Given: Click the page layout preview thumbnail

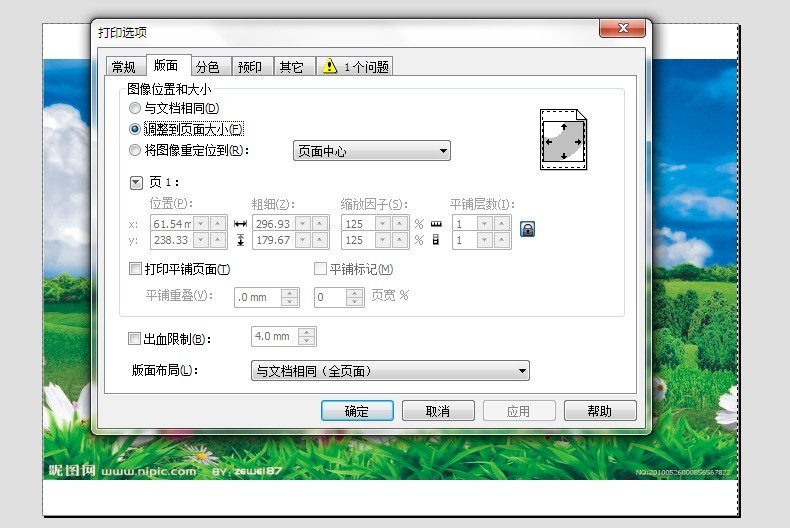Looking at the screenshot, I should (x=563, y=140).
